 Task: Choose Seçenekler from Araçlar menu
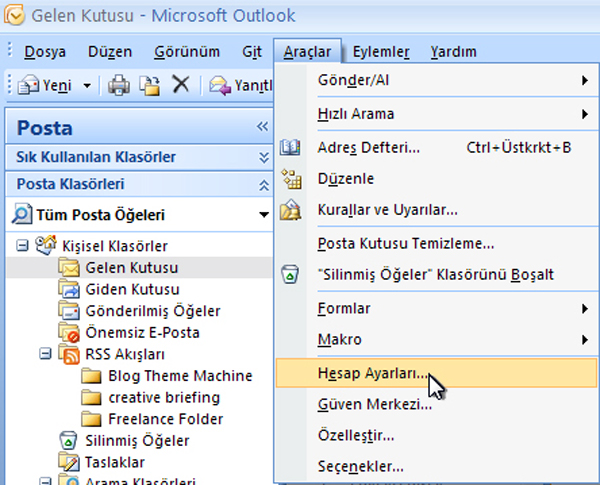click(x=437, y=466)
